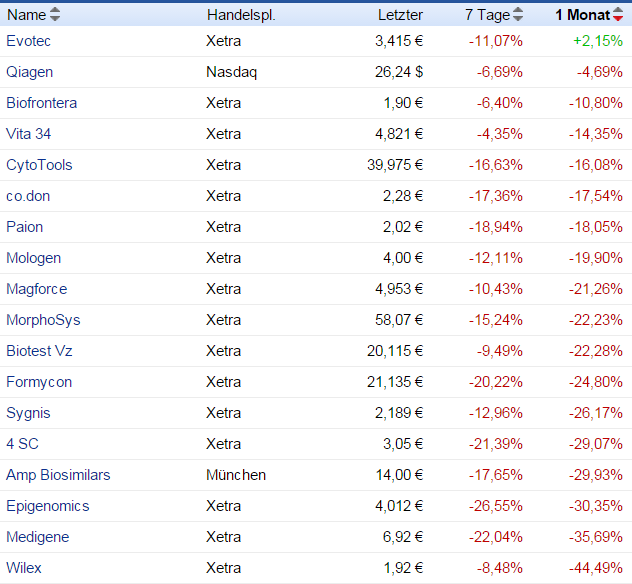View the Epigenomics stock page
Image resolution: width=632 pixels, height=584 pixels.
[48, 506]
